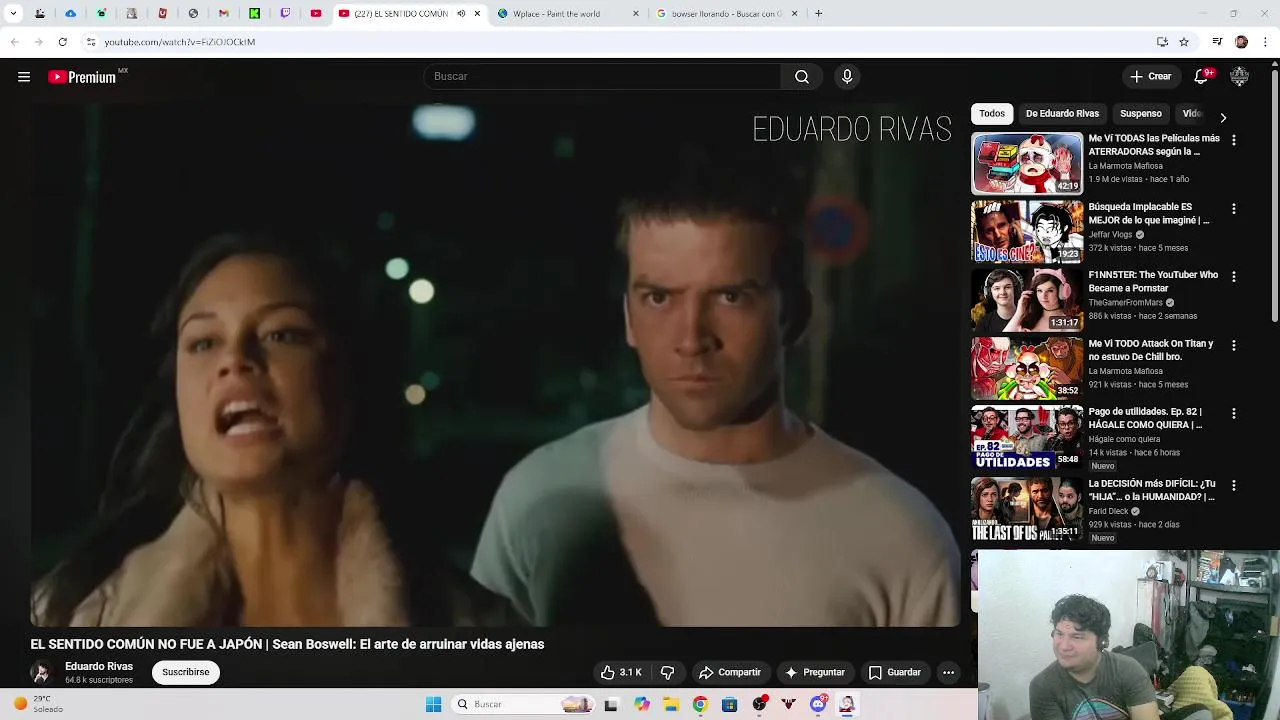Click the video player to pause
1280x720 pixels.
point(495,365)
